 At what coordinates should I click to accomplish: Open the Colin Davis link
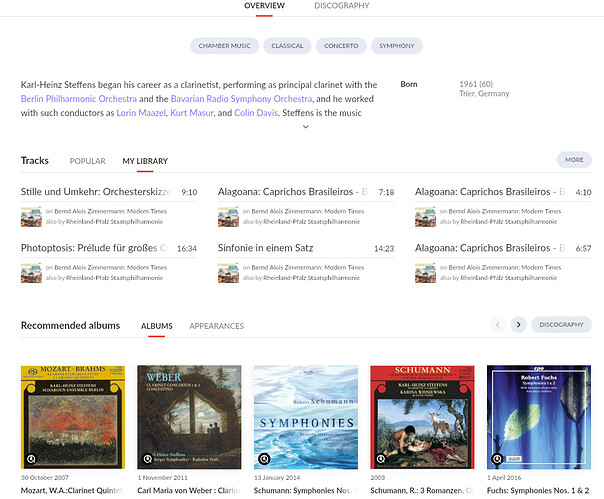coord(256,113)
